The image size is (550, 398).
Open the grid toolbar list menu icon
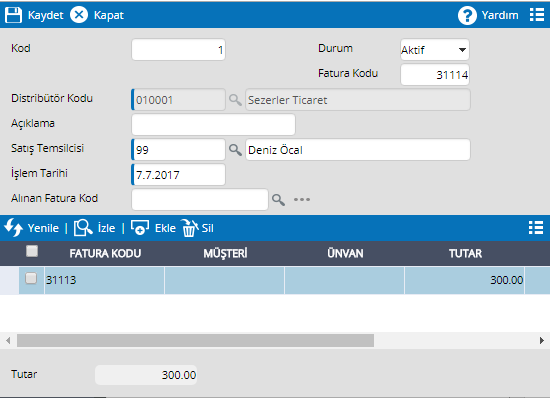pos(536,228)
